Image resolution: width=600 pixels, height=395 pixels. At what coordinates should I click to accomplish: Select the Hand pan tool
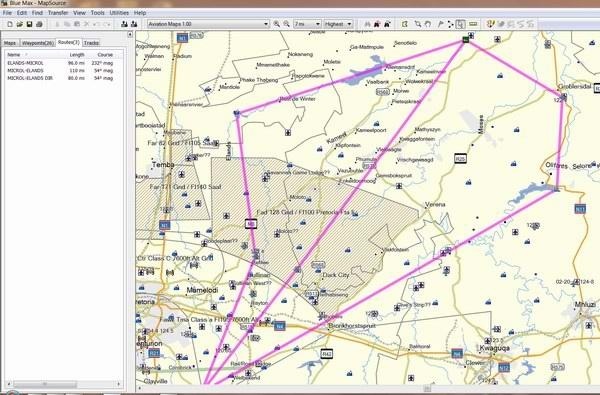click(428, 24)
